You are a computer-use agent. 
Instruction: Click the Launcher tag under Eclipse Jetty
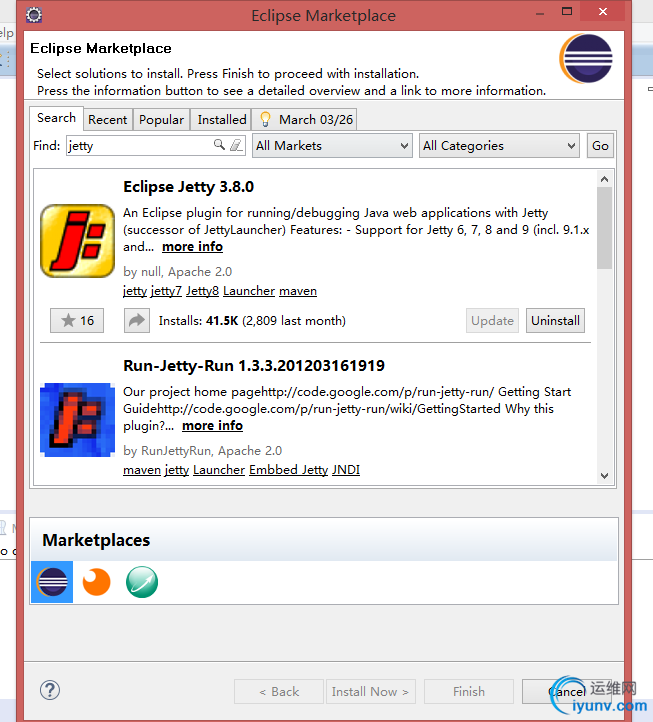click(249, 291)
